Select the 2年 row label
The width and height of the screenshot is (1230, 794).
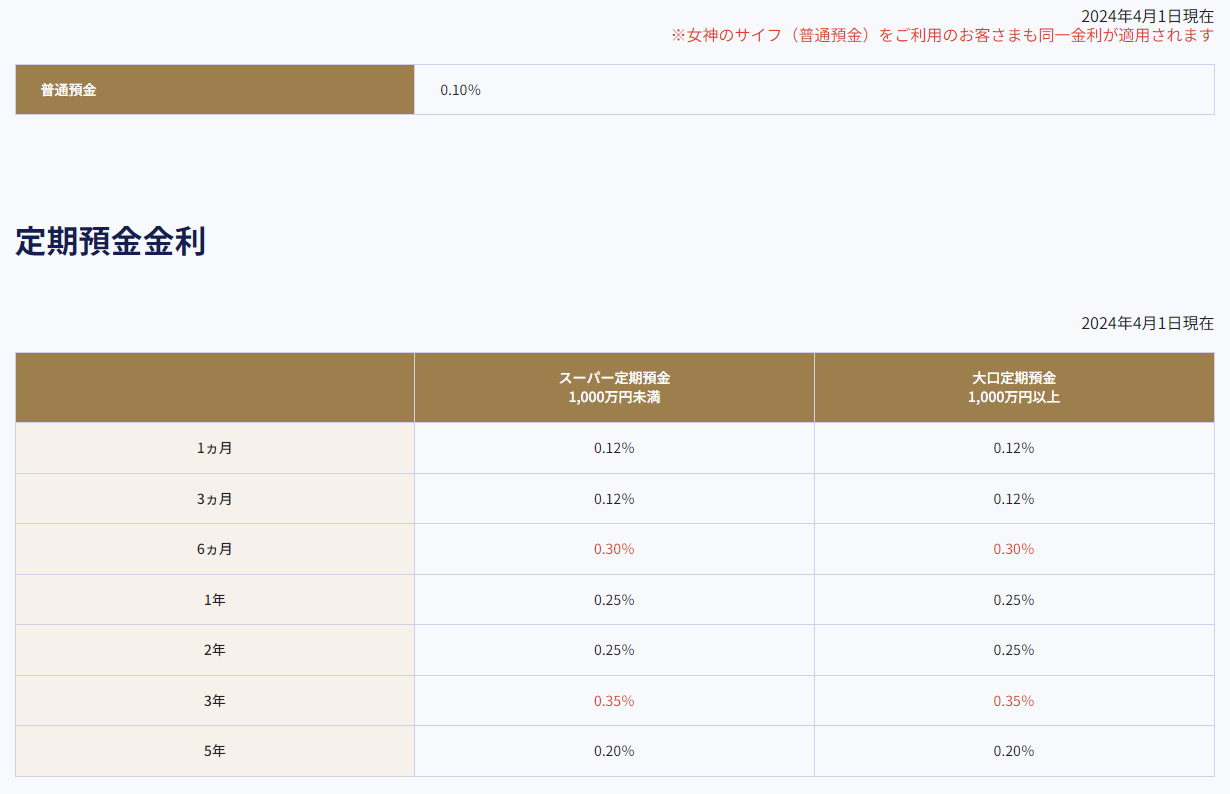click(x=215, y=650)
